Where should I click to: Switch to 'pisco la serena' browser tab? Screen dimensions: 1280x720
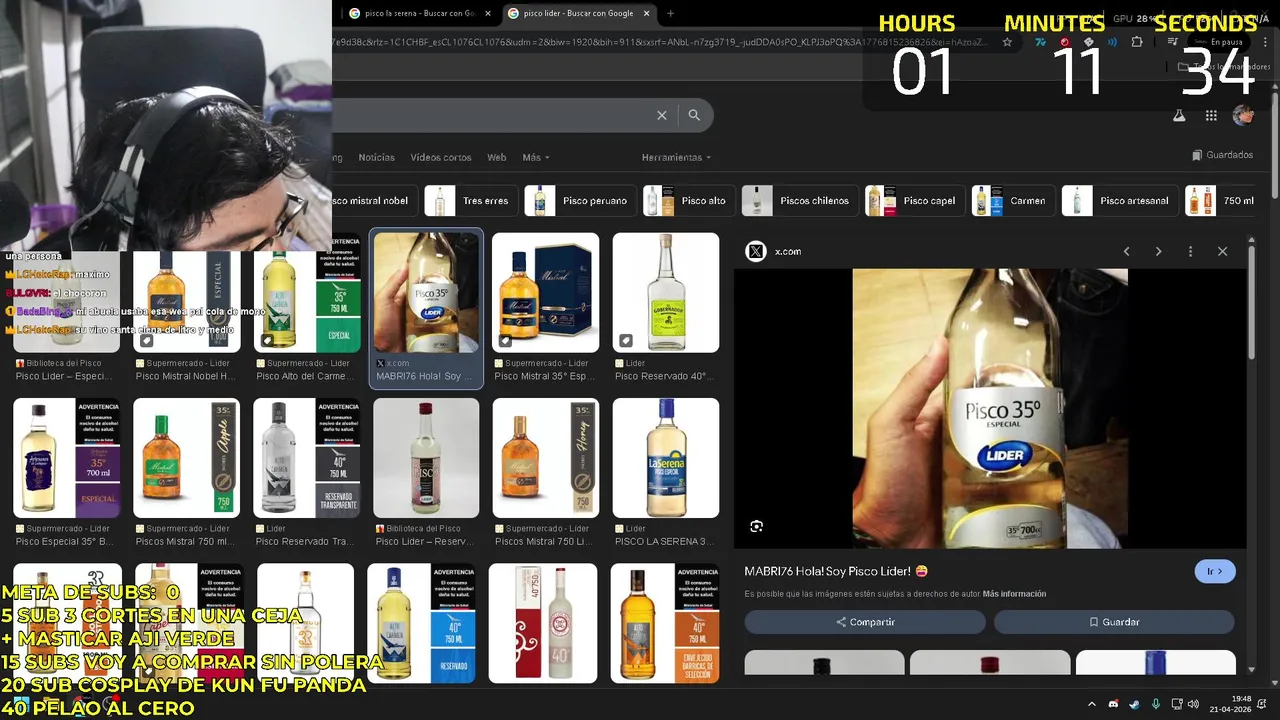[419, 14]
